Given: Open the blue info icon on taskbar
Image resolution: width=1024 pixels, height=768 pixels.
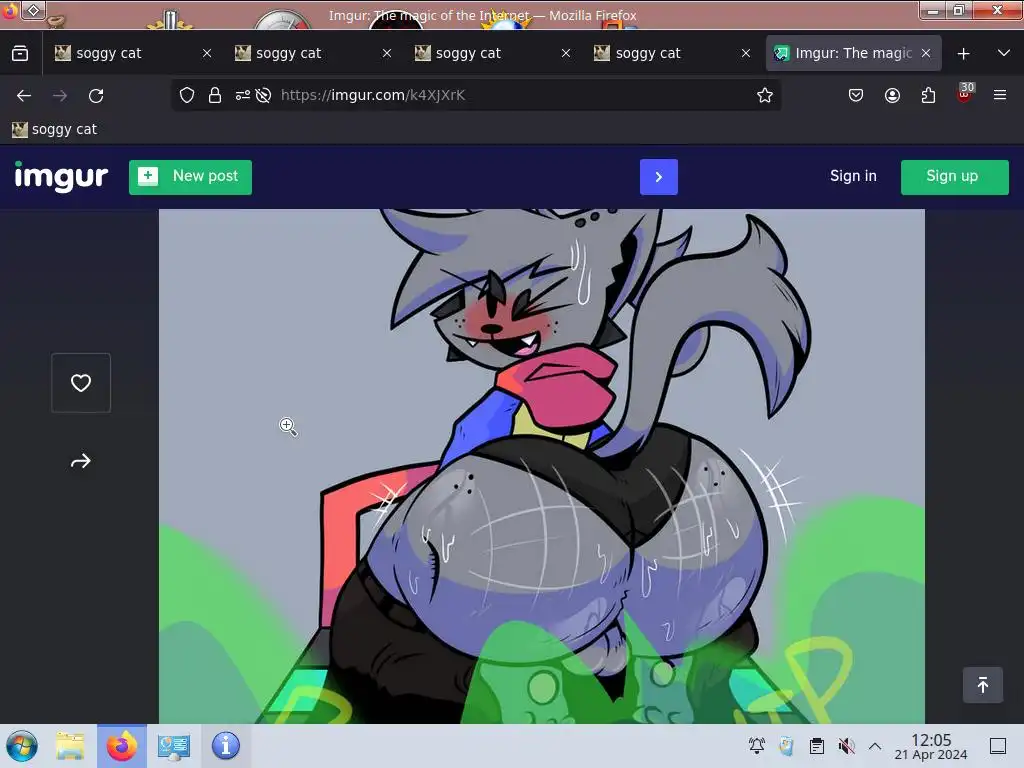Looking at the screenshot, I should click(225, 746).
